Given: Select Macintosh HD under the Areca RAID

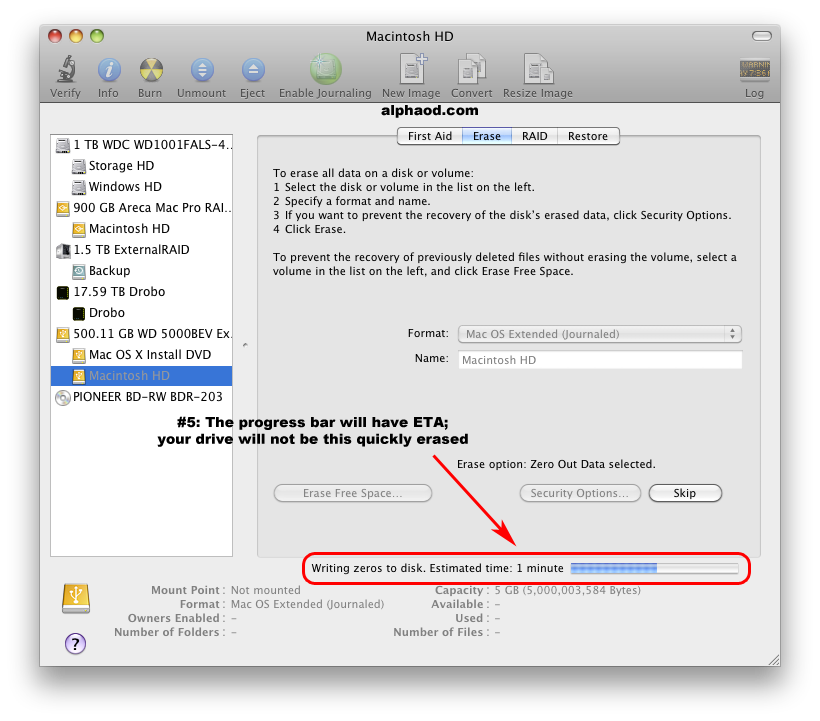Looking at the screenshot, I should pos(142,228).
